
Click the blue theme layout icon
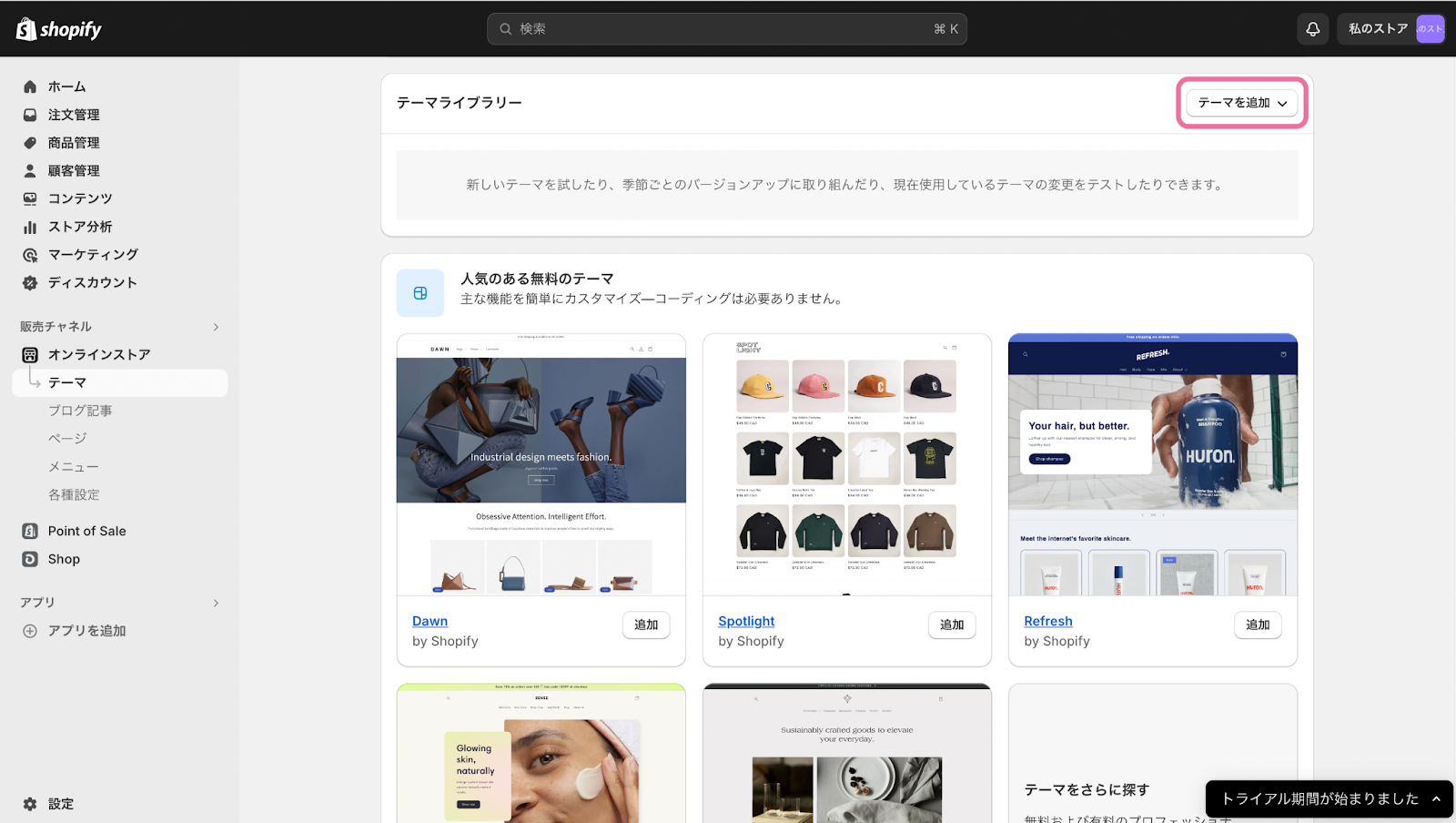[x=420, y=293]
